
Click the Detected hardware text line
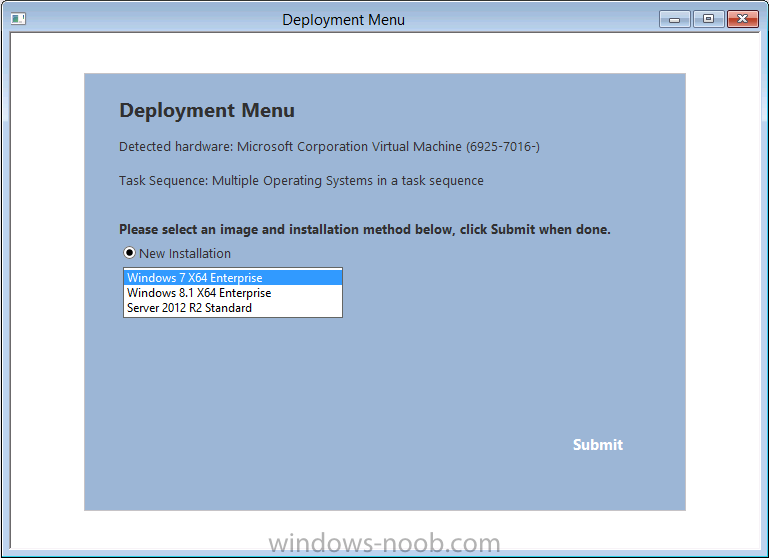click(x=329, y=147)
